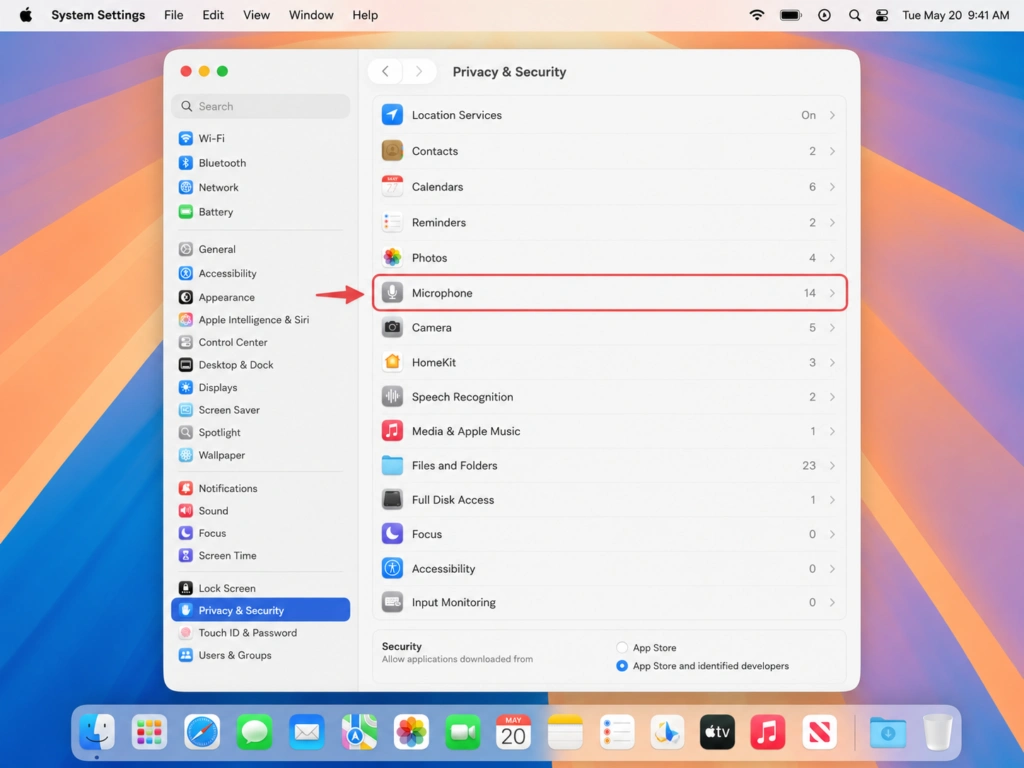Open Wi-Fi settings from the sidebar icon
Viewport: 1024px width, 768px height.
point(185,138)
